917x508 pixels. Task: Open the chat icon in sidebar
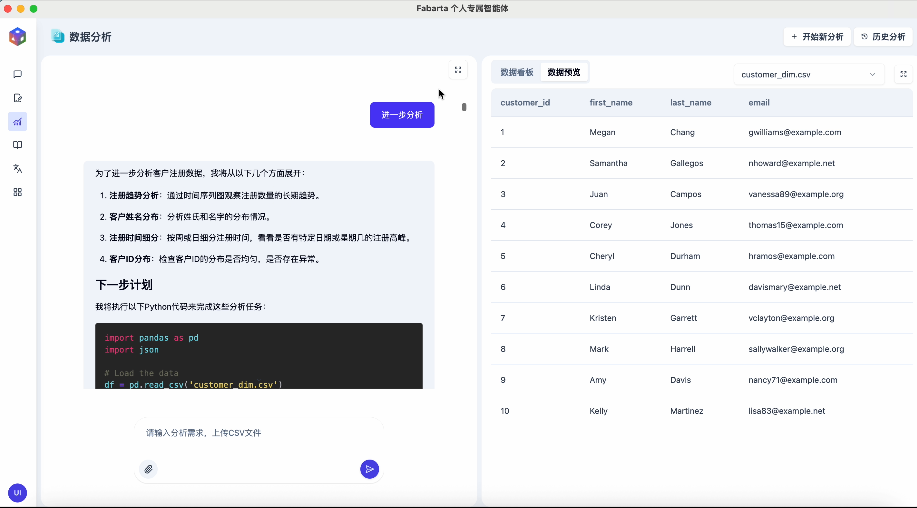point(18,74)
